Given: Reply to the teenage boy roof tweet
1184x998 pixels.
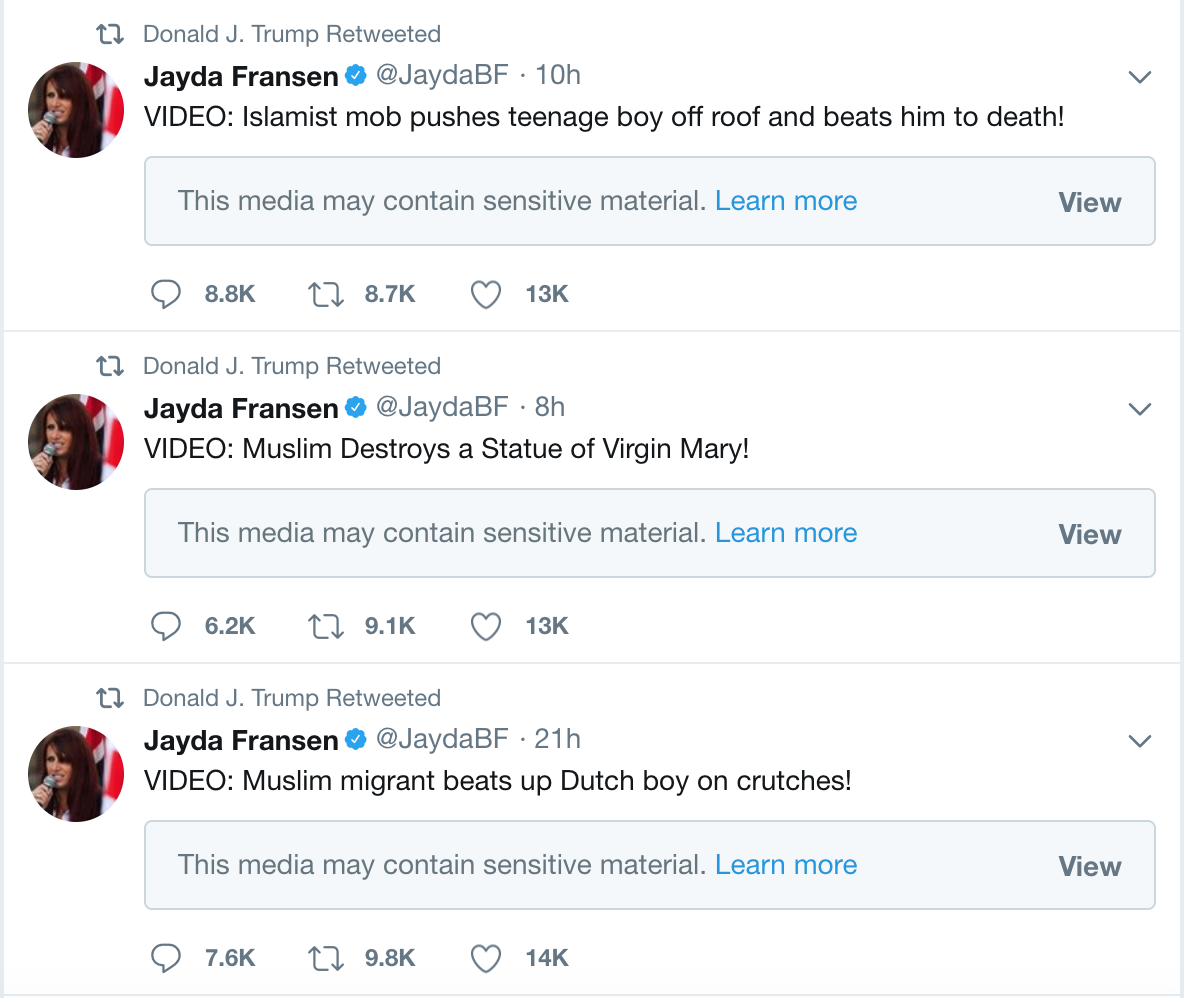Looking at the screenshot, I should tap(166, 294).
